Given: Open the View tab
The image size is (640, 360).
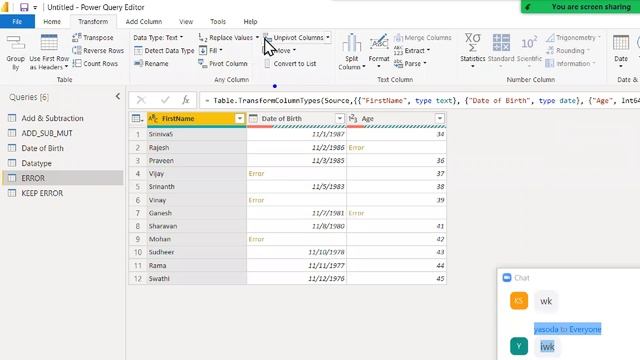Looking at the screenshot, I should coord(186,22).
